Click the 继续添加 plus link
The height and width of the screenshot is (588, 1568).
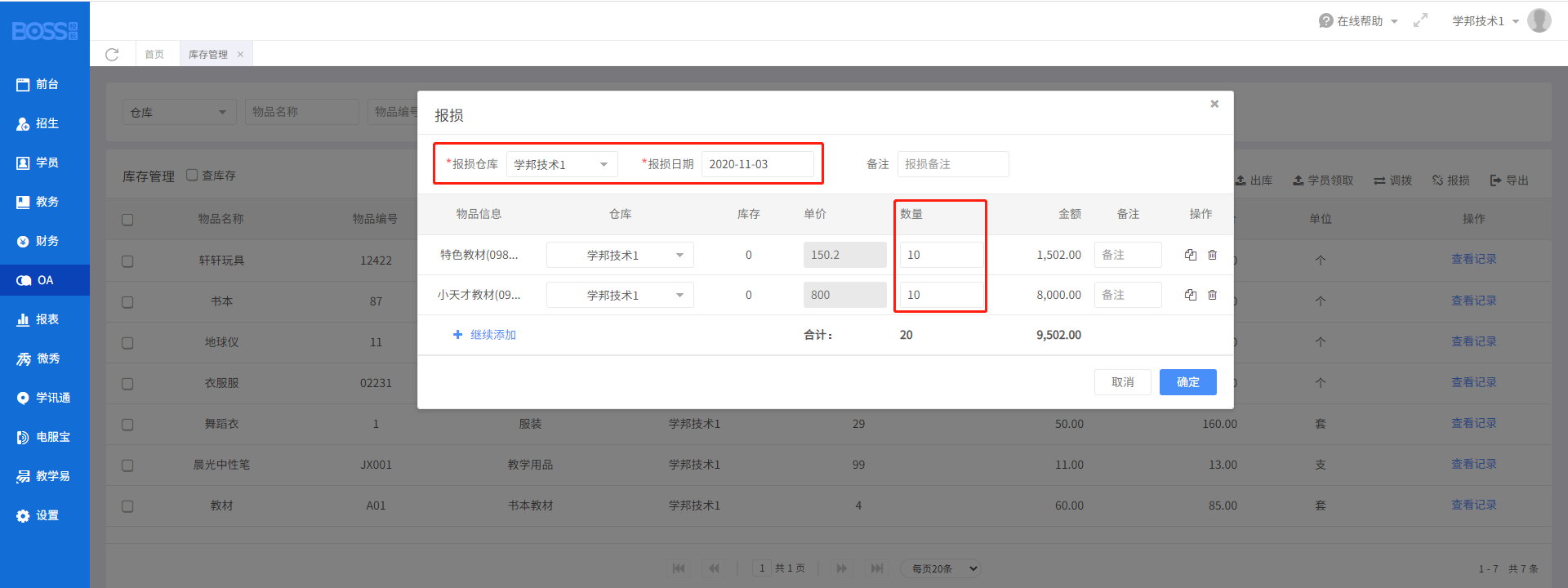tap(484, 335)
